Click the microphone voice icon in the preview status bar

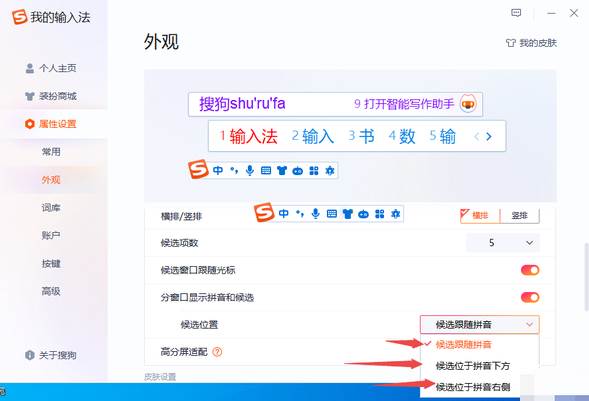pos(249,171)
